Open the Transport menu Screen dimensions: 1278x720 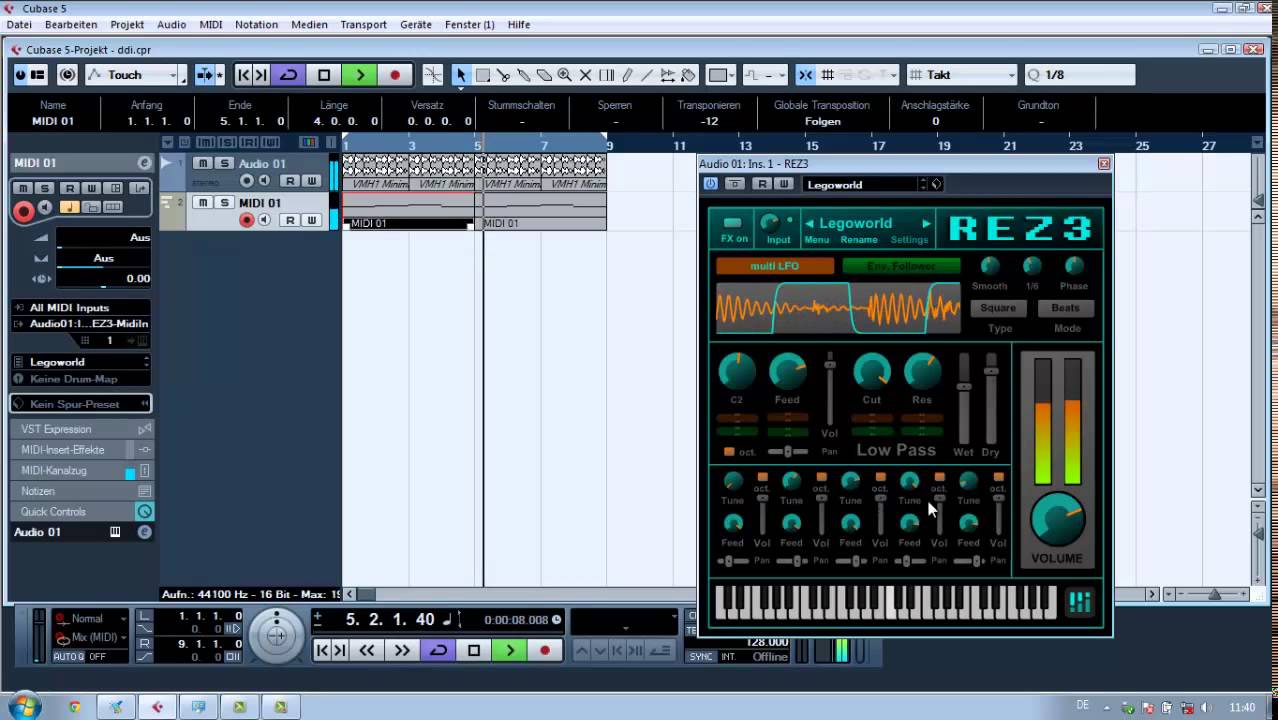point(363,24)
